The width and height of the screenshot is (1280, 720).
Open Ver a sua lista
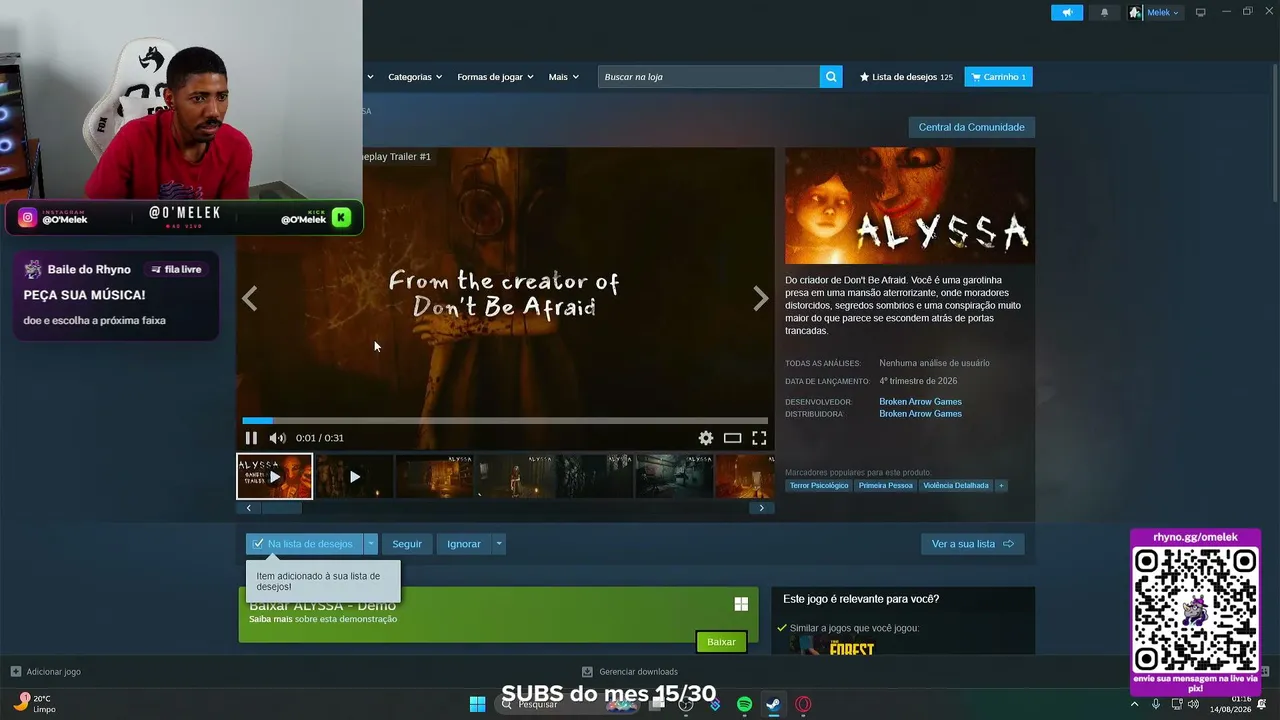[972, 544]
